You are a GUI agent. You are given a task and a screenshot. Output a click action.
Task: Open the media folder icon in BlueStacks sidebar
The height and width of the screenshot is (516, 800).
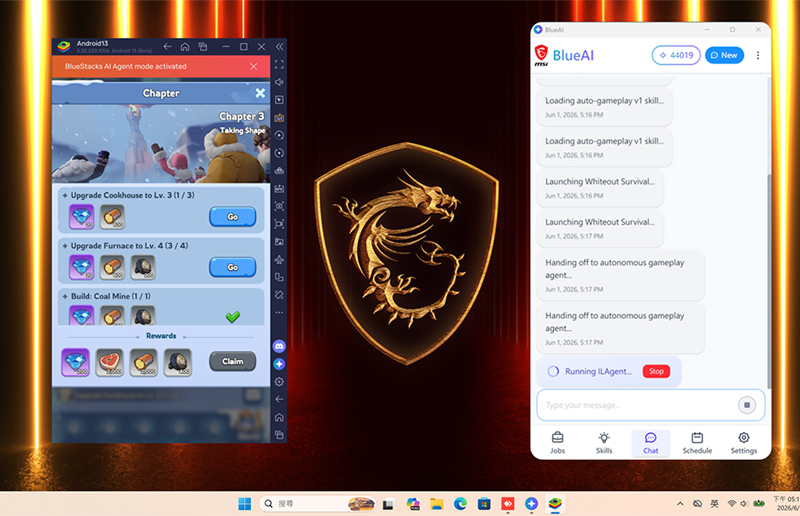click(279, 242)
